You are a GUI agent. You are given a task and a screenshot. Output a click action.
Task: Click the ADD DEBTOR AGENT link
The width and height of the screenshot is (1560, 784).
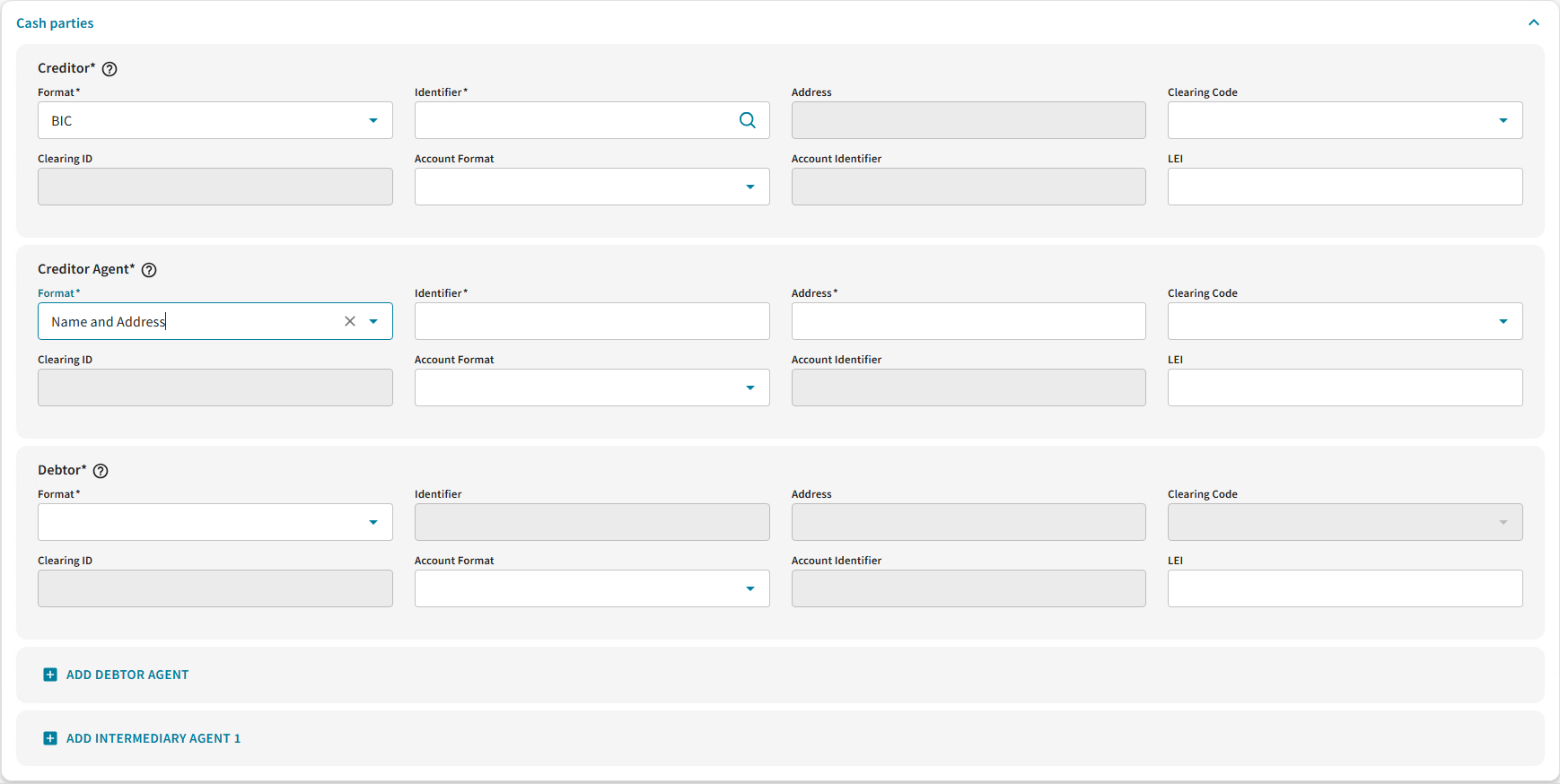coord(127,675)
